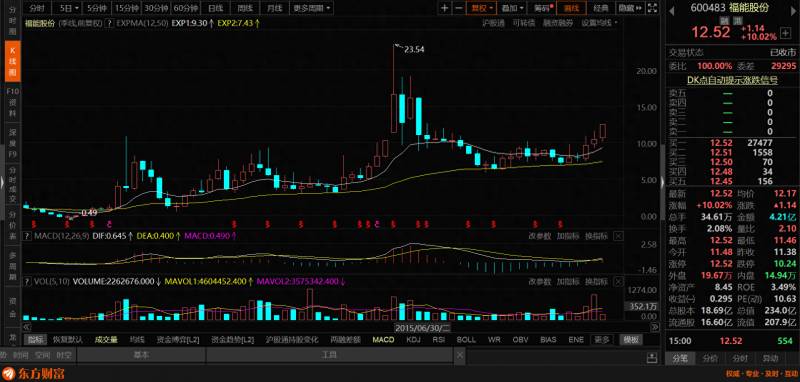
Task: Open 叠加 overlay dropdown
Action: pyautogui.click(x=512, y=8)
